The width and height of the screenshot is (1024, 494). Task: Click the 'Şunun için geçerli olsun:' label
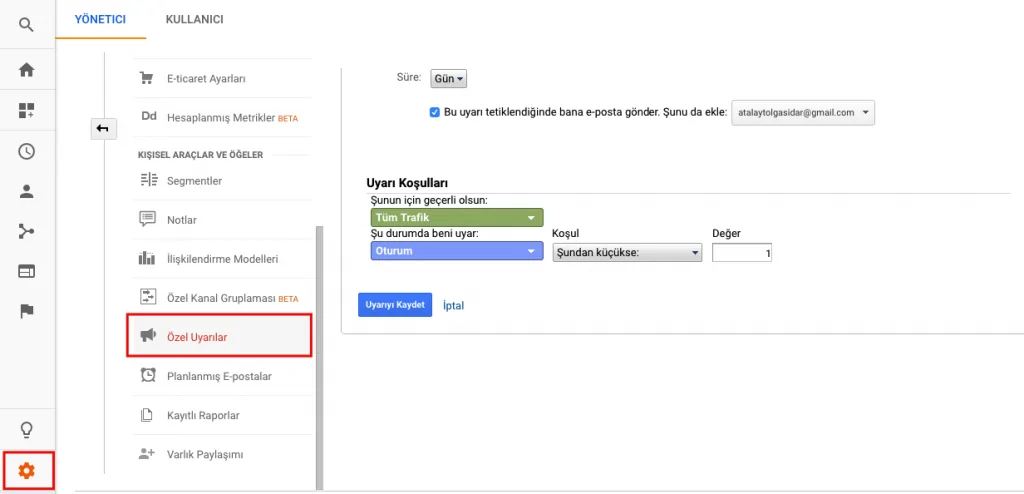point(429,201)
